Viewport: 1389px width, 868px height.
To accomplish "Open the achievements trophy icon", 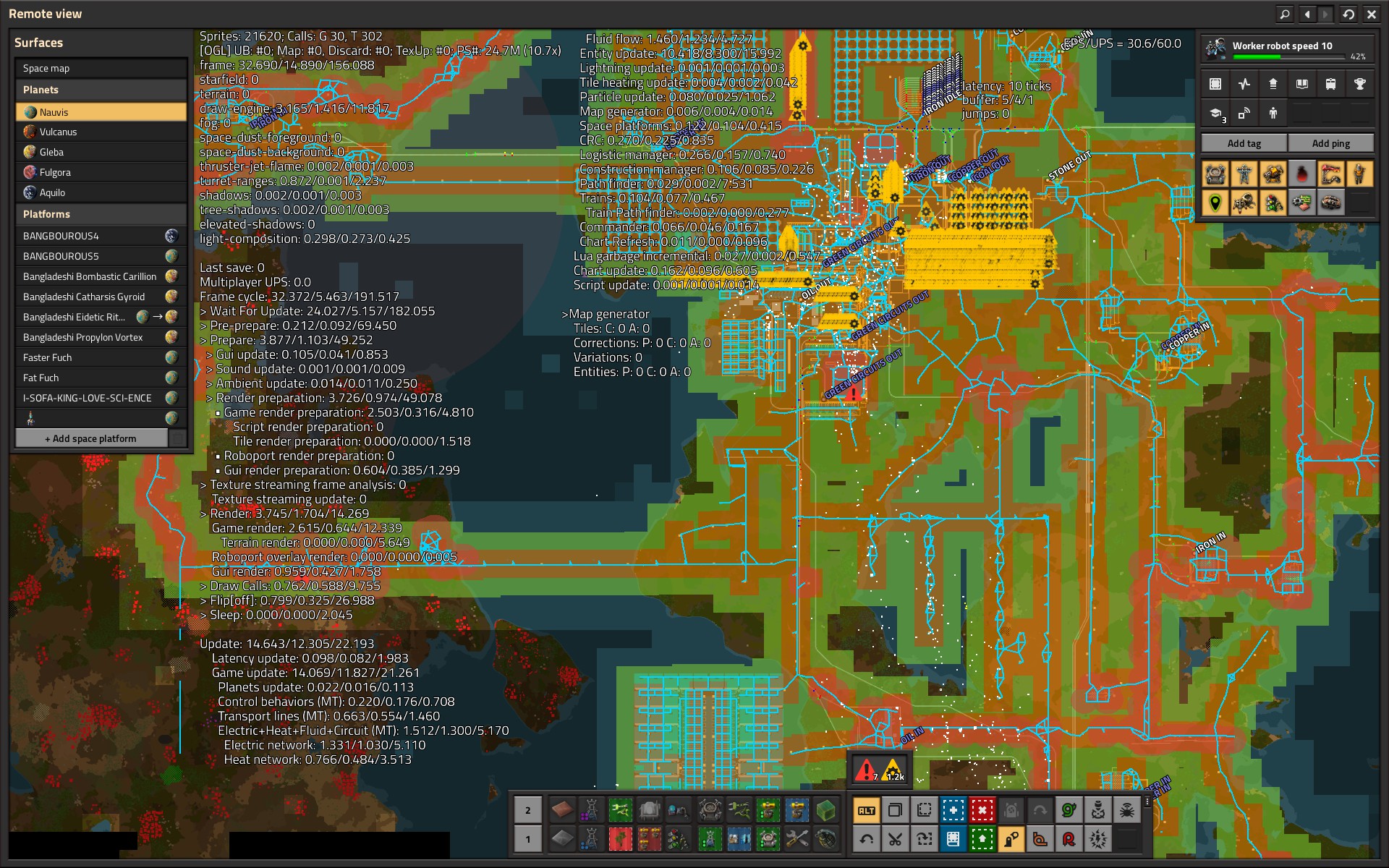I will pyautogui.click(x=1360, y=84).
